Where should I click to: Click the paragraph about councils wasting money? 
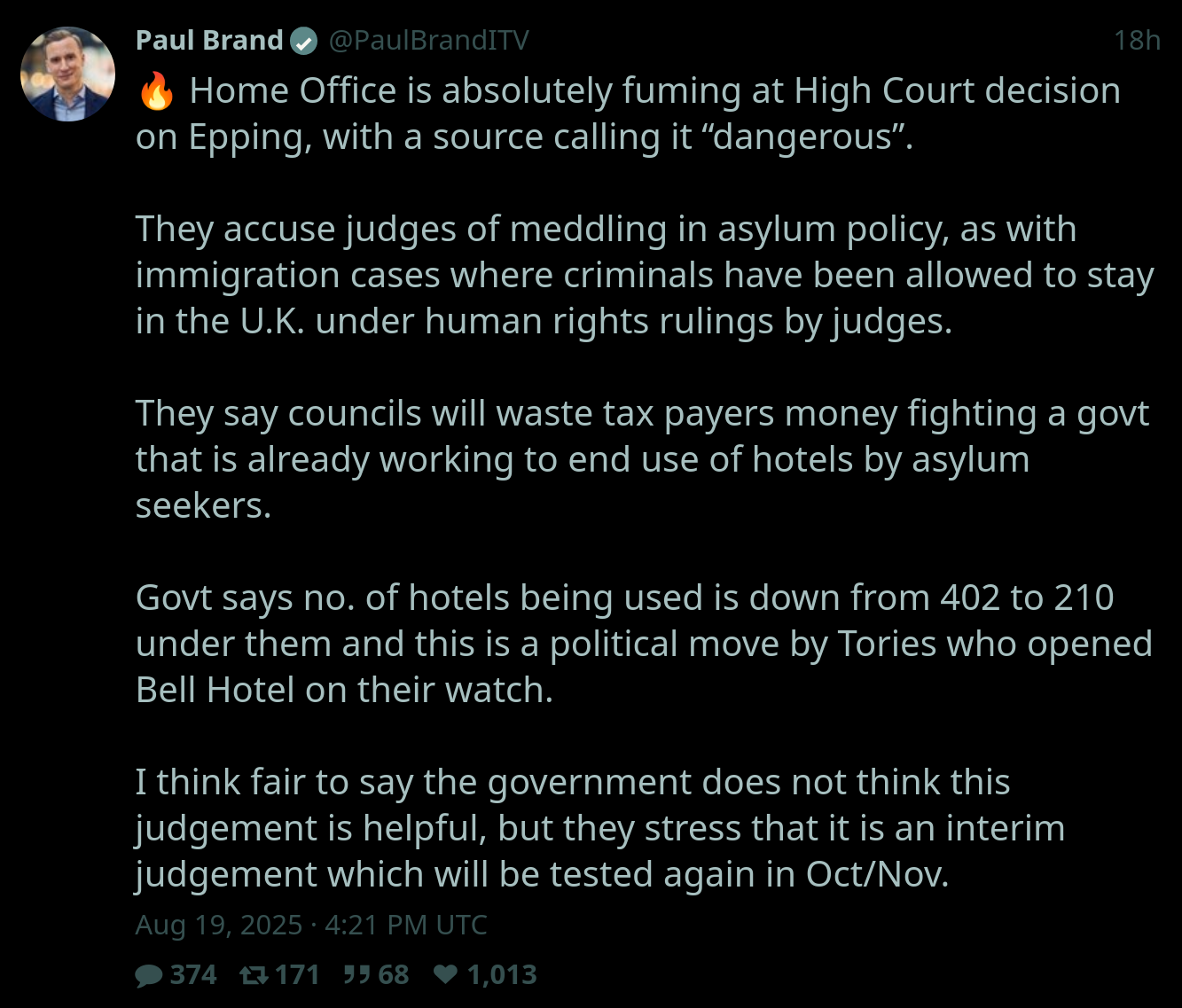tap(643, 460)
